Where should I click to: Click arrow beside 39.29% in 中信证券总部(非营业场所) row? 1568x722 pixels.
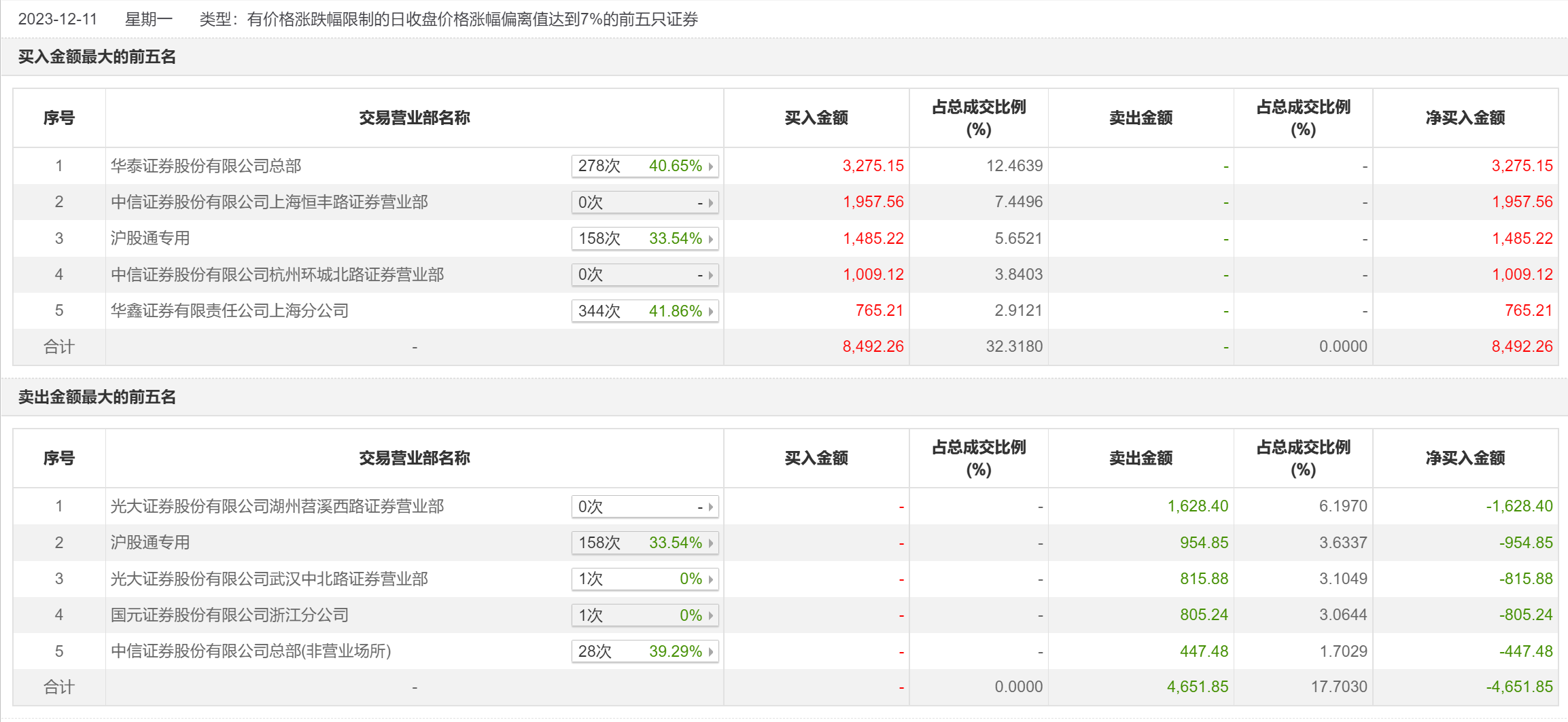[x=711, y=651]
